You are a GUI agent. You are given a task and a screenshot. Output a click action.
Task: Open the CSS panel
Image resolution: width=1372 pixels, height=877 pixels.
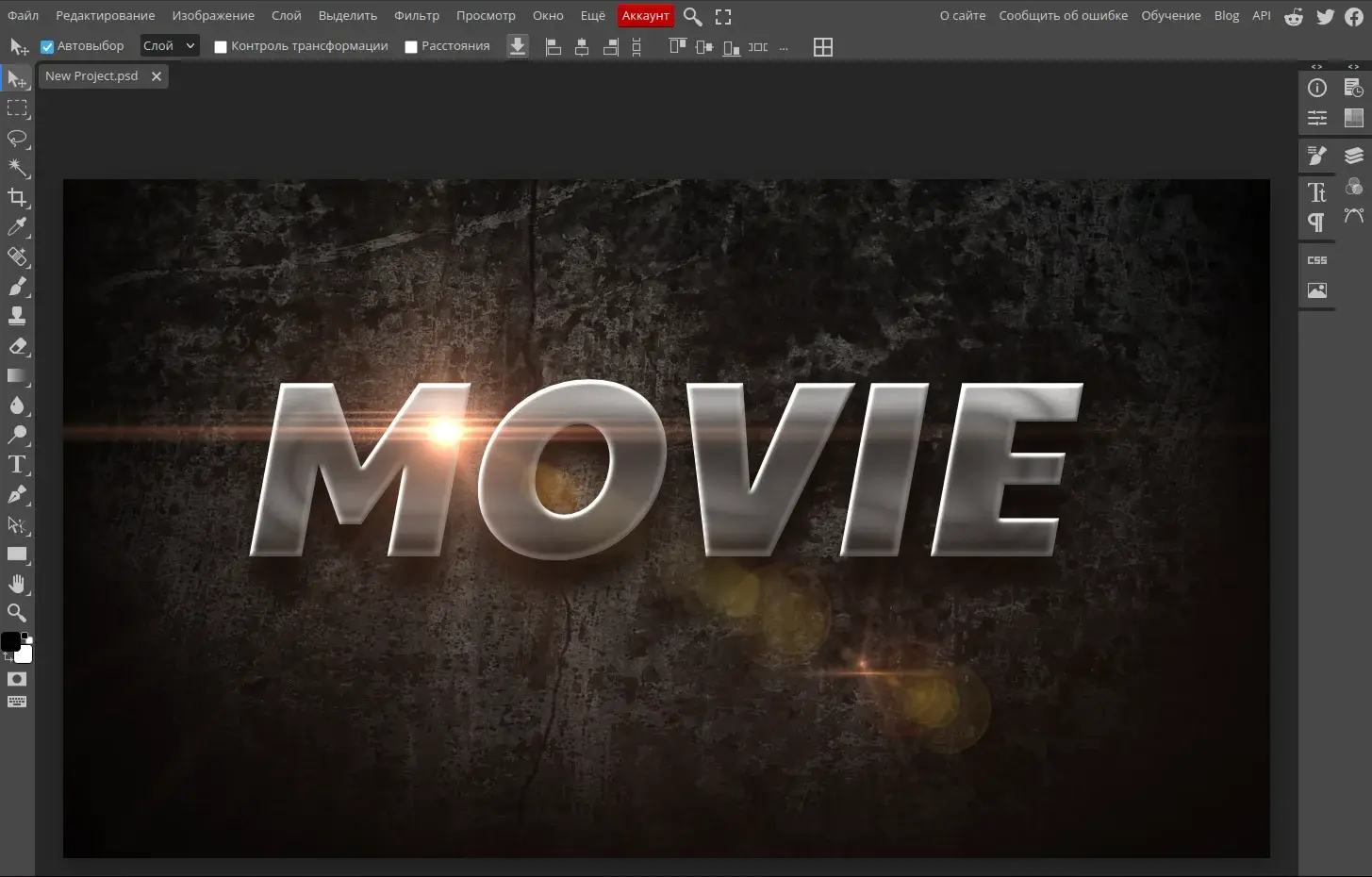pos(1317,260)
